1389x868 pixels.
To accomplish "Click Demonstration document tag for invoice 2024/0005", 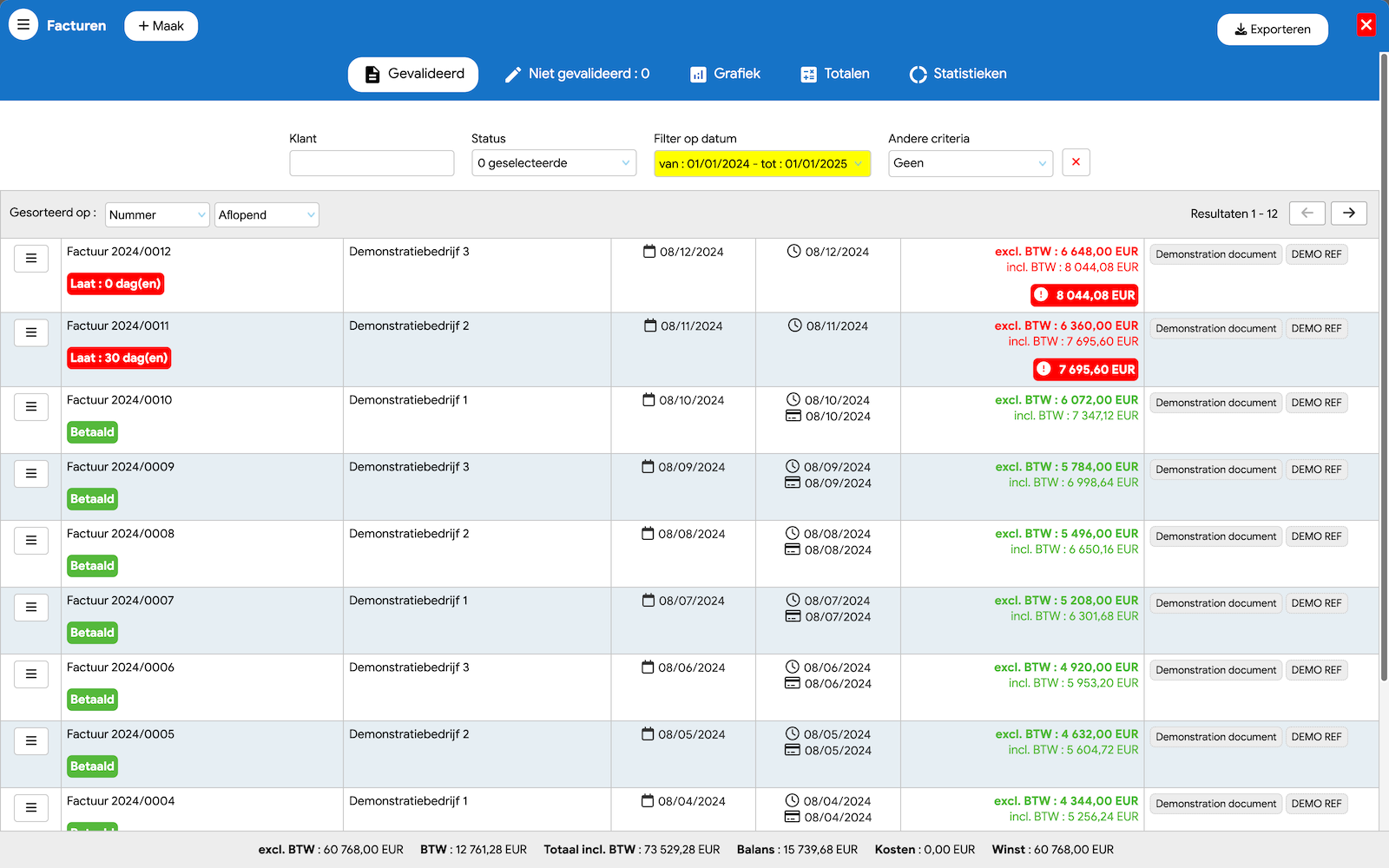I will click(x=1215, y=737).
